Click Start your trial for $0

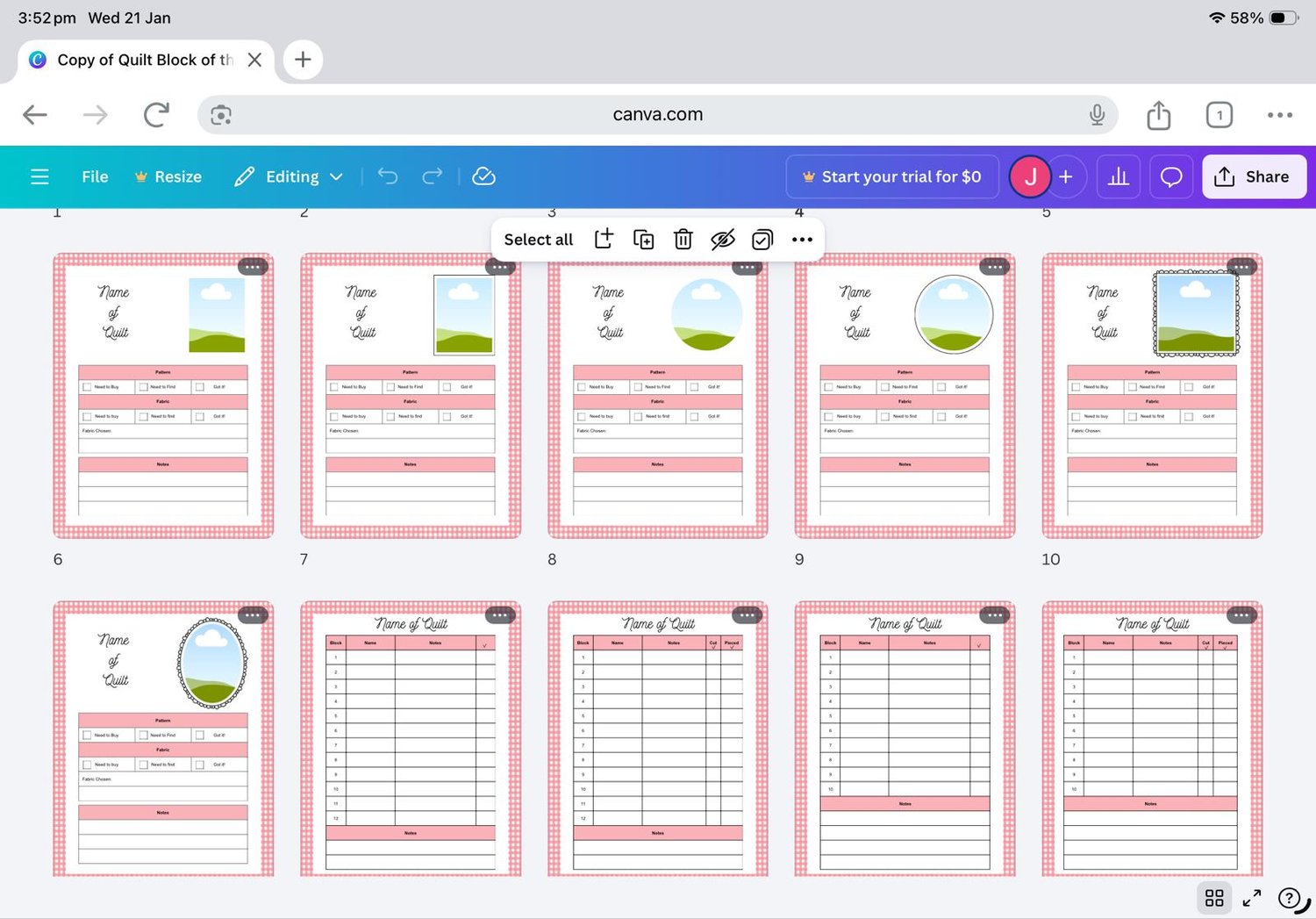click(892, 176)
